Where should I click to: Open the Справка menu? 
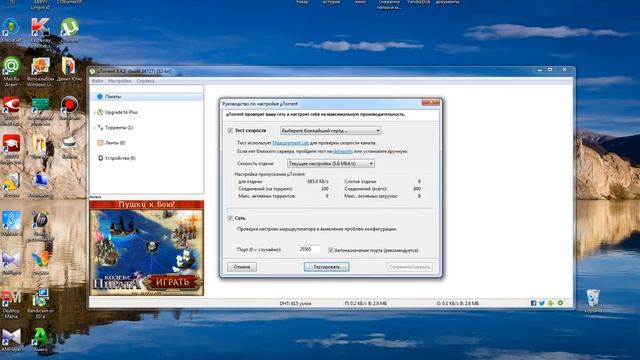point(145,81)
